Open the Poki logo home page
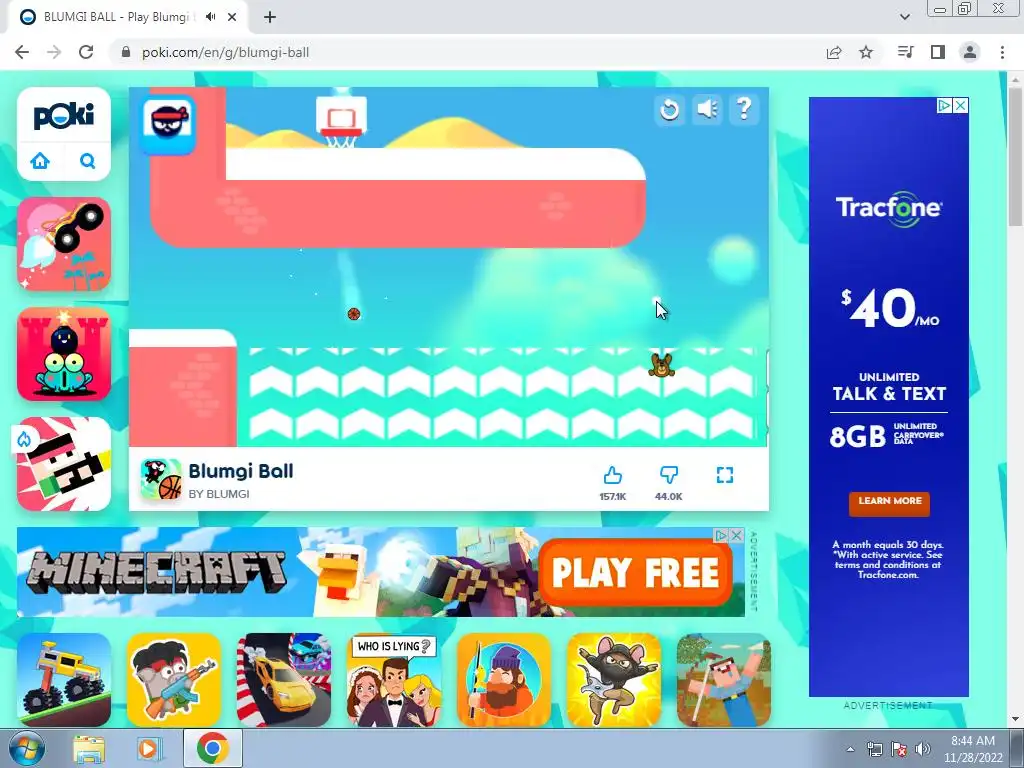Image resolution: width=1024 pixels, height=768 pixels. [64, 116]
